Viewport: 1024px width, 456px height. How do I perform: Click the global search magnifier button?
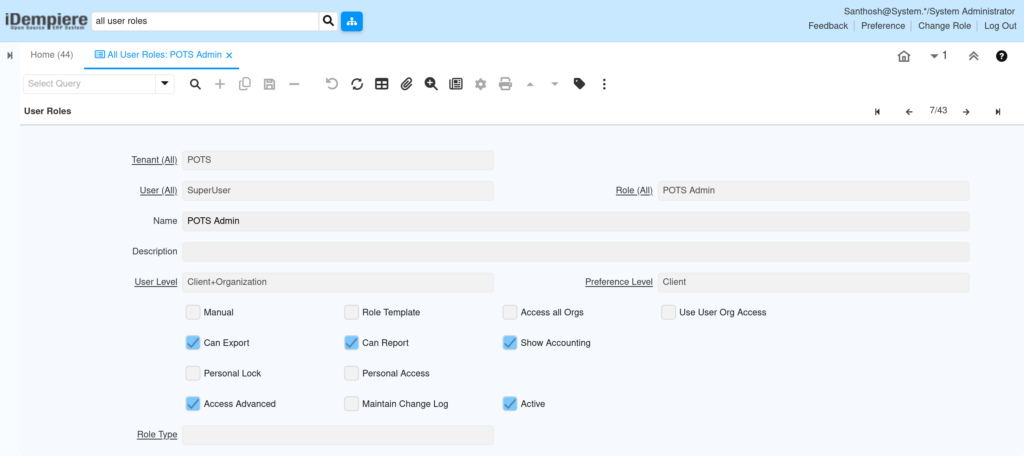click(328, 21)
